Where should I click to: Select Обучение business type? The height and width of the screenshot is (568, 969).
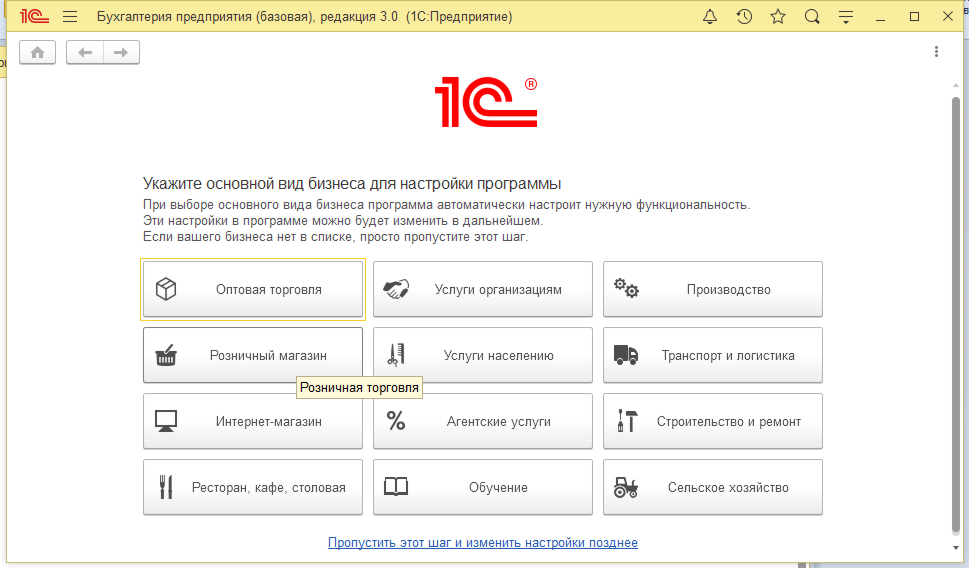[483, 488]
